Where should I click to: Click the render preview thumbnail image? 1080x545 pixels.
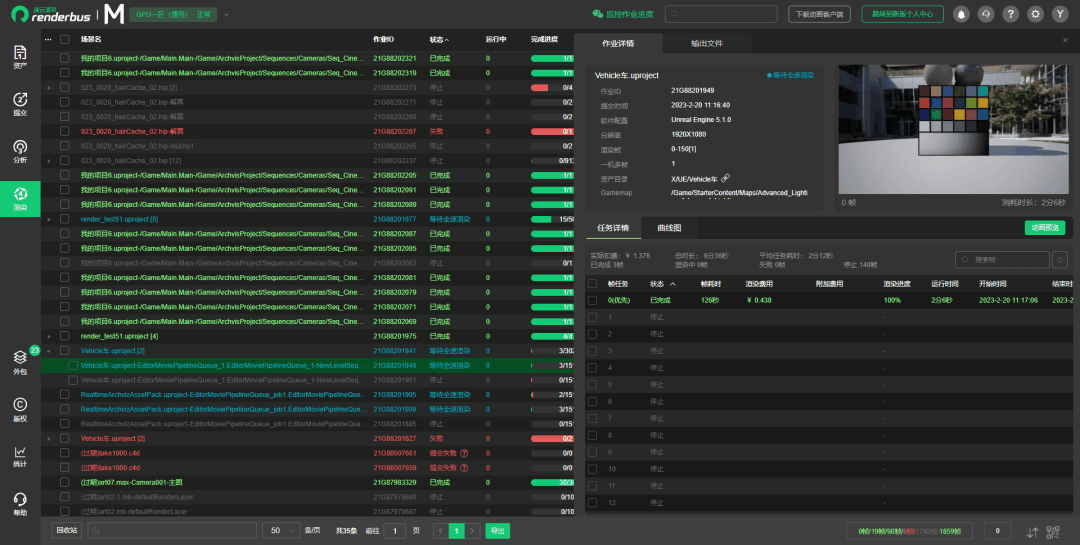coord(952,129)
